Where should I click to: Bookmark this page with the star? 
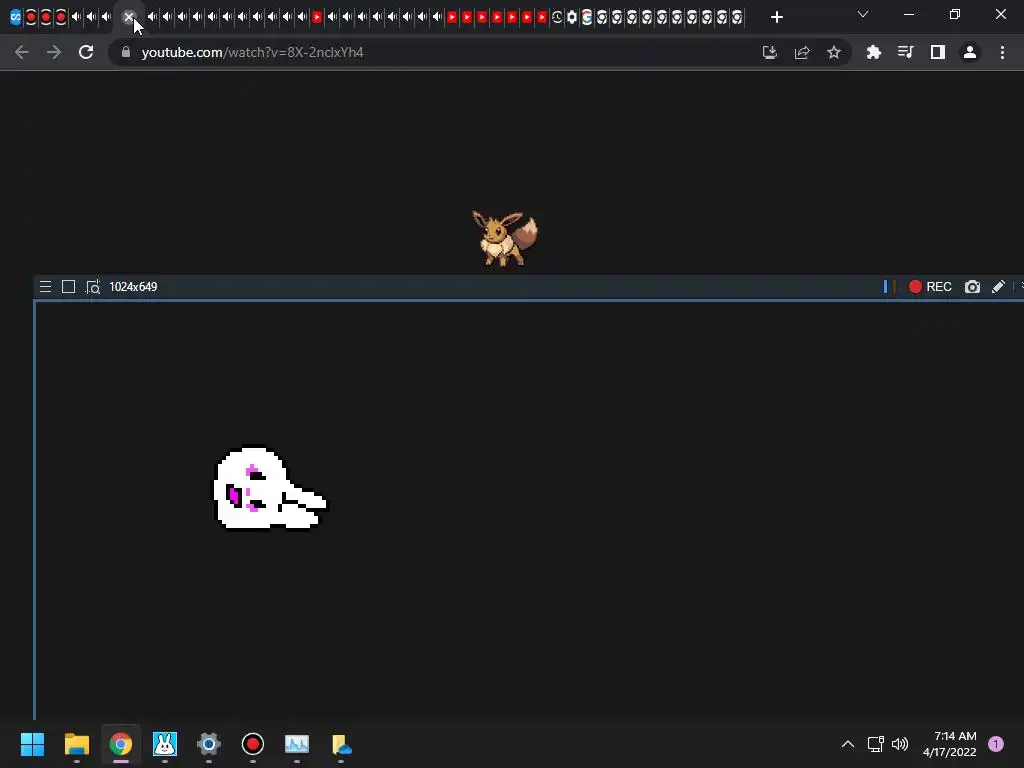834,52
